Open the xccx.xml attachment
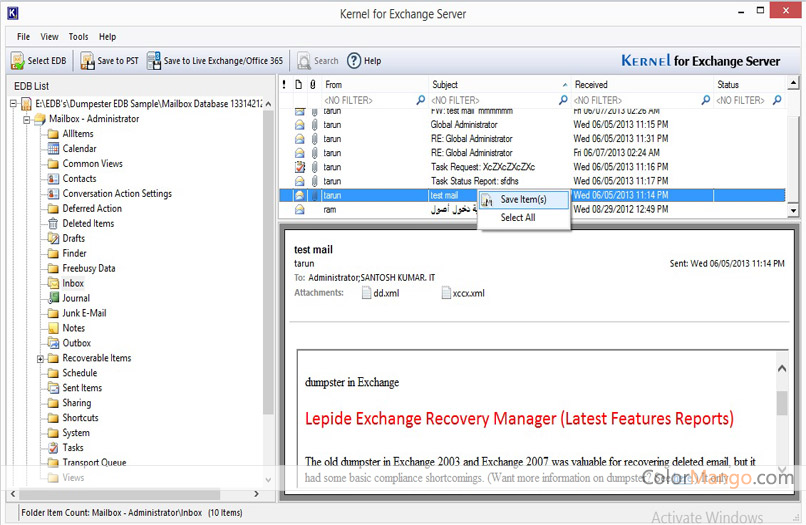Image resolution: width=806 pixels, height=525 pixels. coord(445,293)
